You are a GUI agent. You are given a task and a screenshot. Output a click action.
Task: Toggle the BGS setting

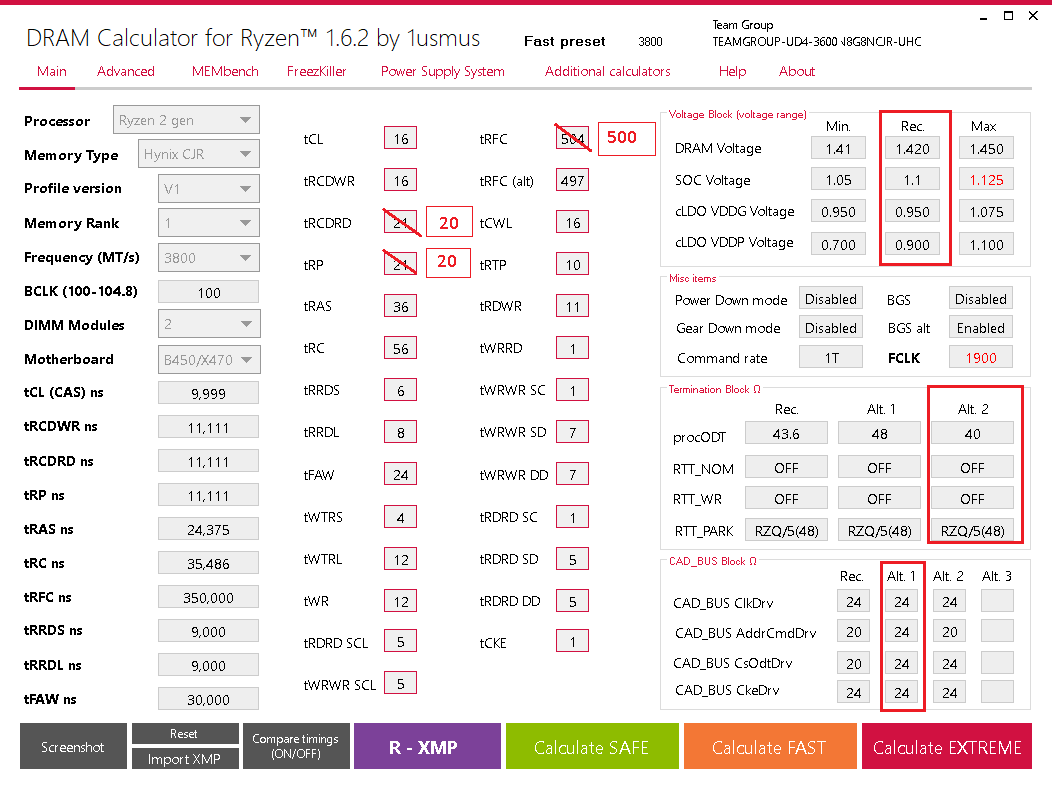pyautogui.click(x=980, y=298)
